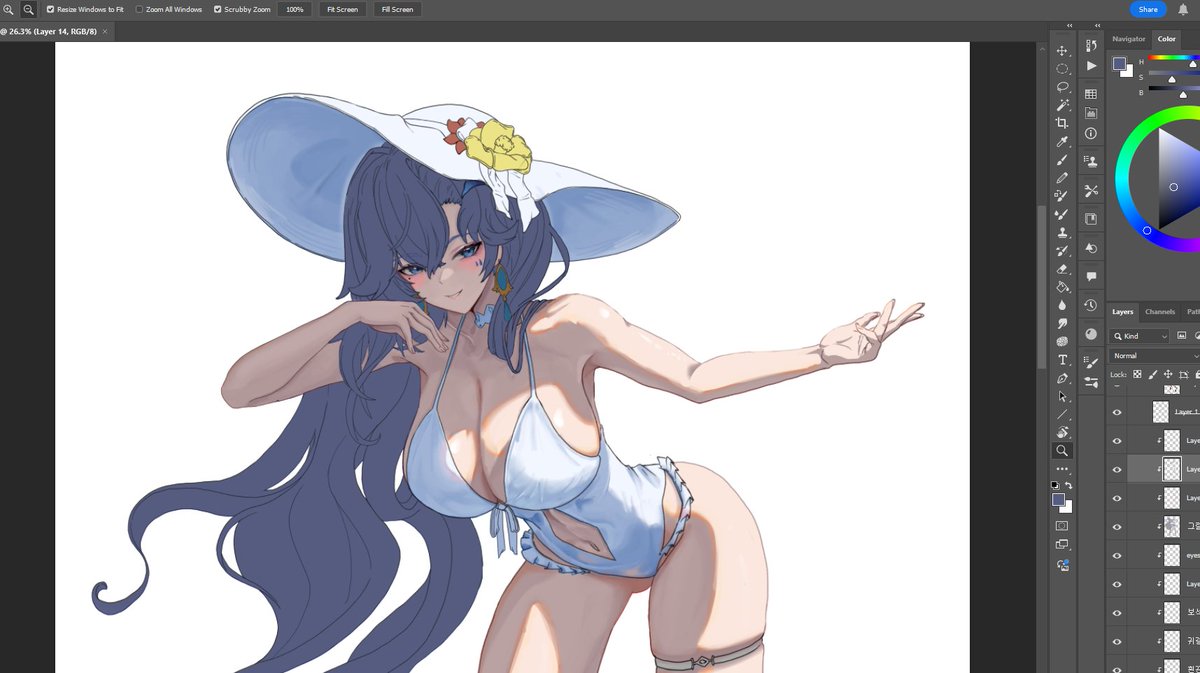Select the Path Selection arrow tool
Viewport: 1200px width, 673px height.
[x=1062, y=396]
